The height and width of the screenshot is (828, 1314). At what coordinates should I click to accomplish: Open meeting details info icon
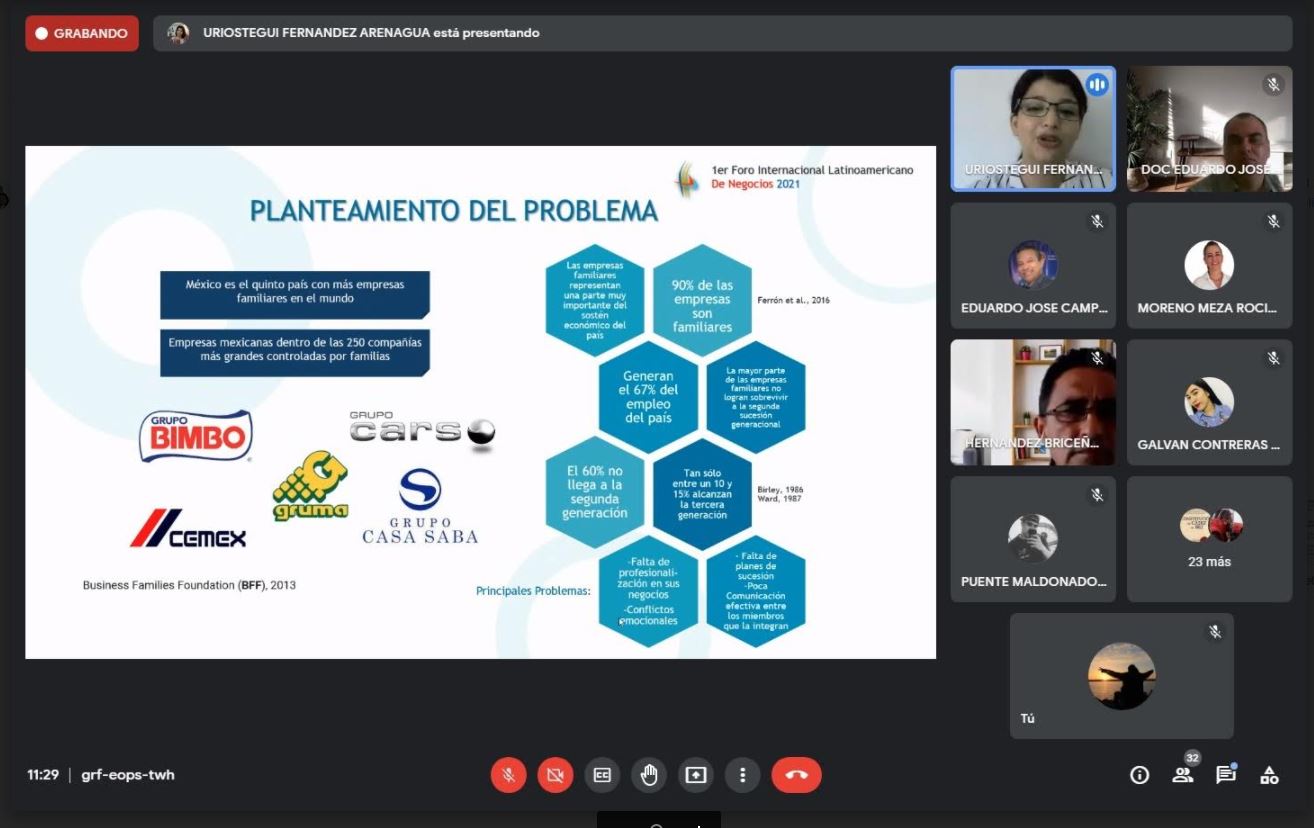(x=1139, y=775)
